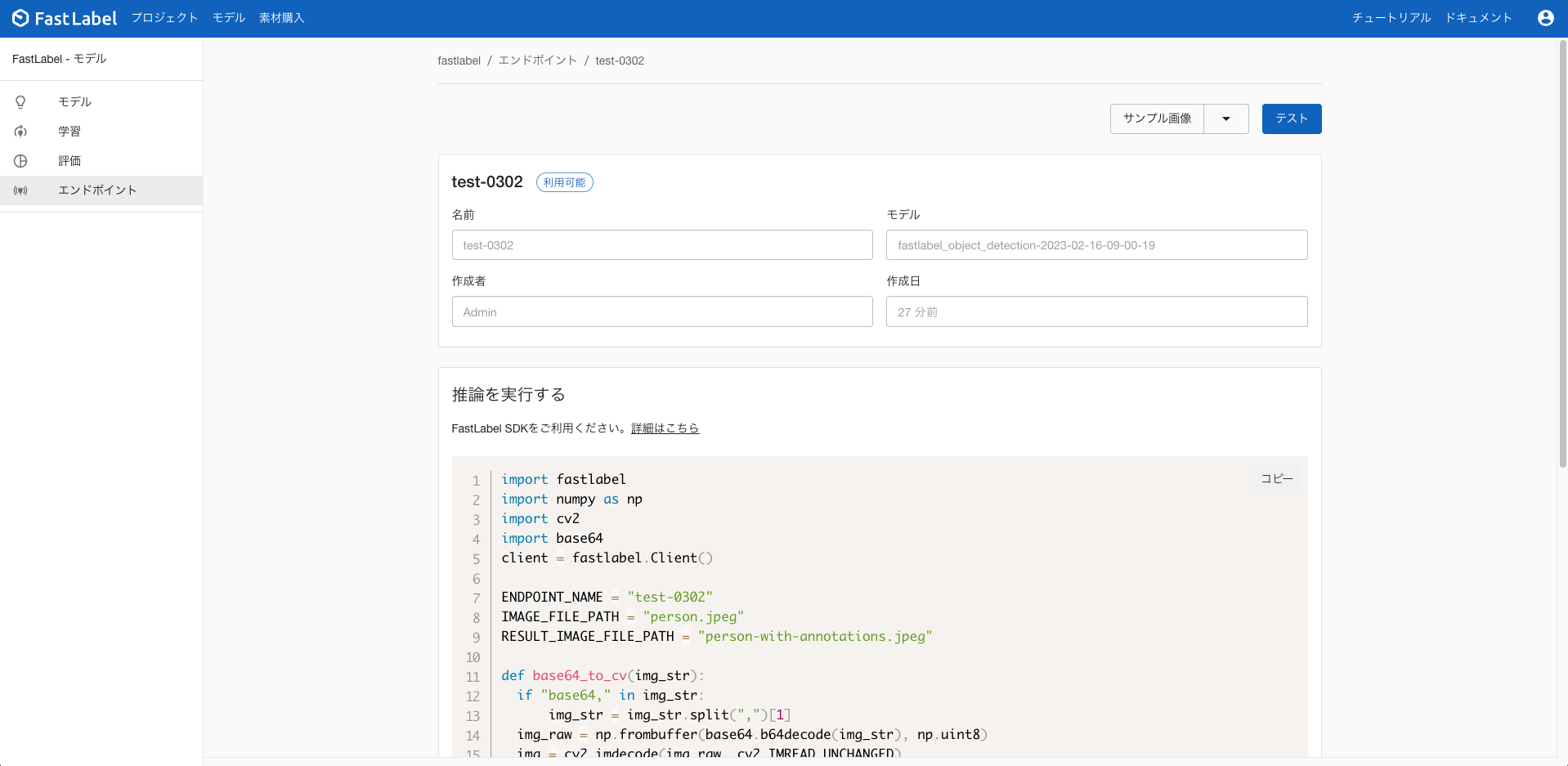The height and width of the screenshot is (766, 1568).
Task: Click the test-0302 breadcrumb text
Action: [620, 60]
